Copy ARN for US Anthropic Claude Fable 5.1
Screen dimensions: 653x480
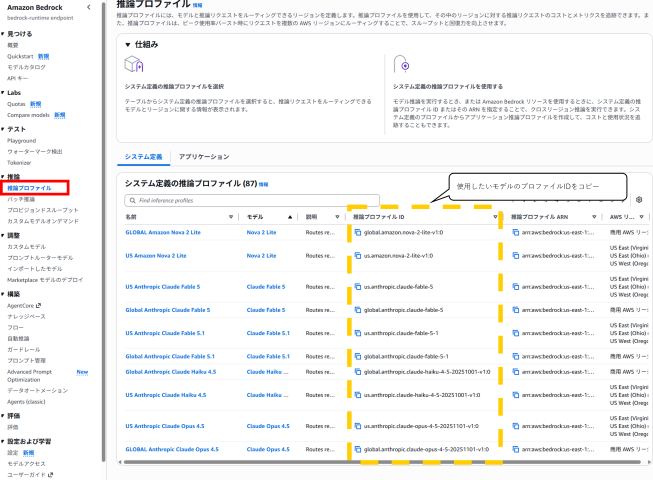coord(516,333)
